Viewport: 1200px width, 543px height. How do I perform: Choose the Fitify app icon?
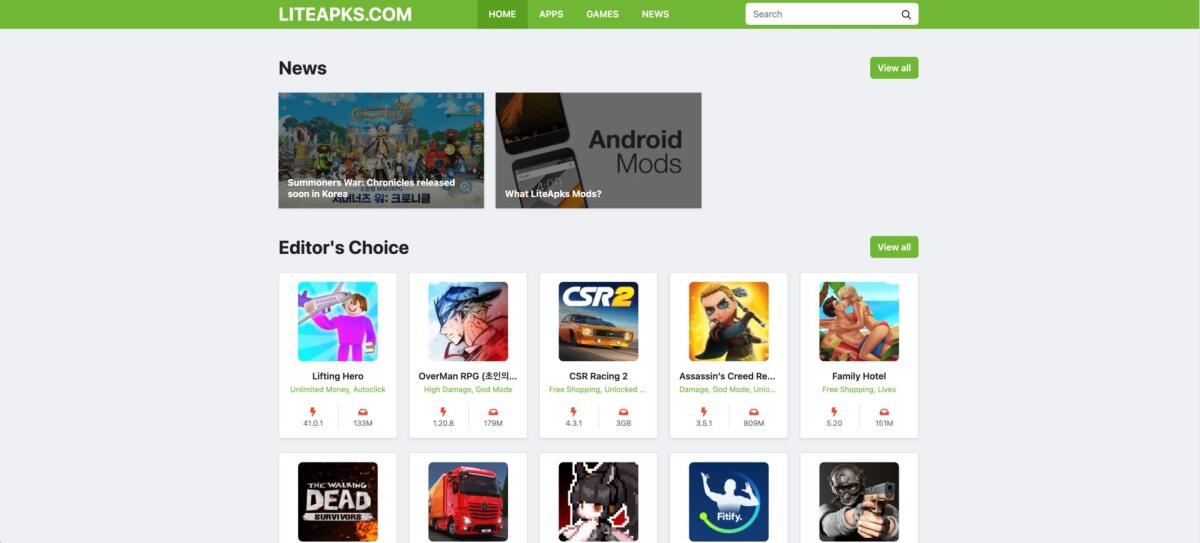pos(729,502)
